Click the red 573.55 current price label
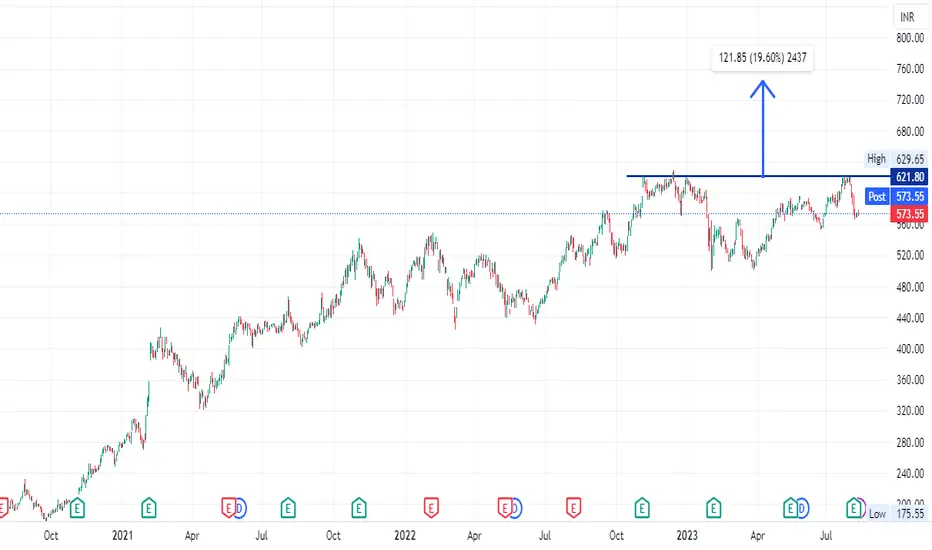Screen dimensions: 932x550 click(909, 214)
